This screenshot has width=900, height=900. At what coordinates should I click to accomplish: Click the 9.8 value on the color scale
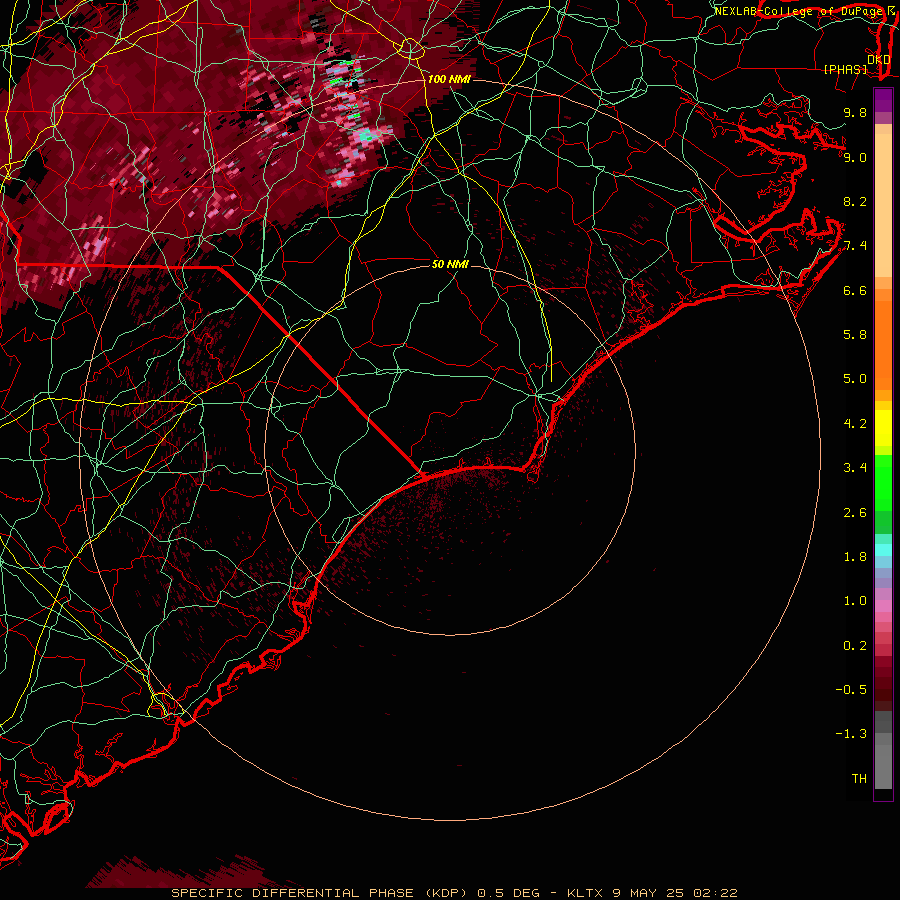click(855, 112)
